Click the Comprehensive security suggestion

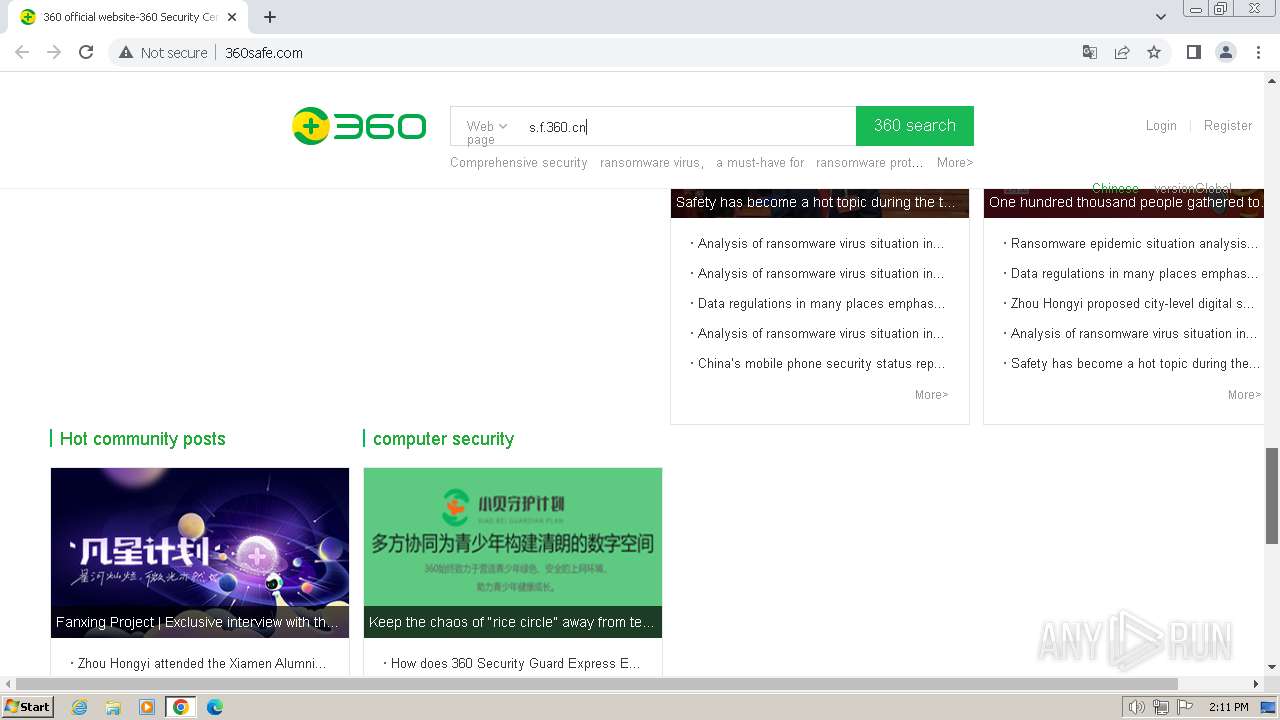tap(519, 162)
